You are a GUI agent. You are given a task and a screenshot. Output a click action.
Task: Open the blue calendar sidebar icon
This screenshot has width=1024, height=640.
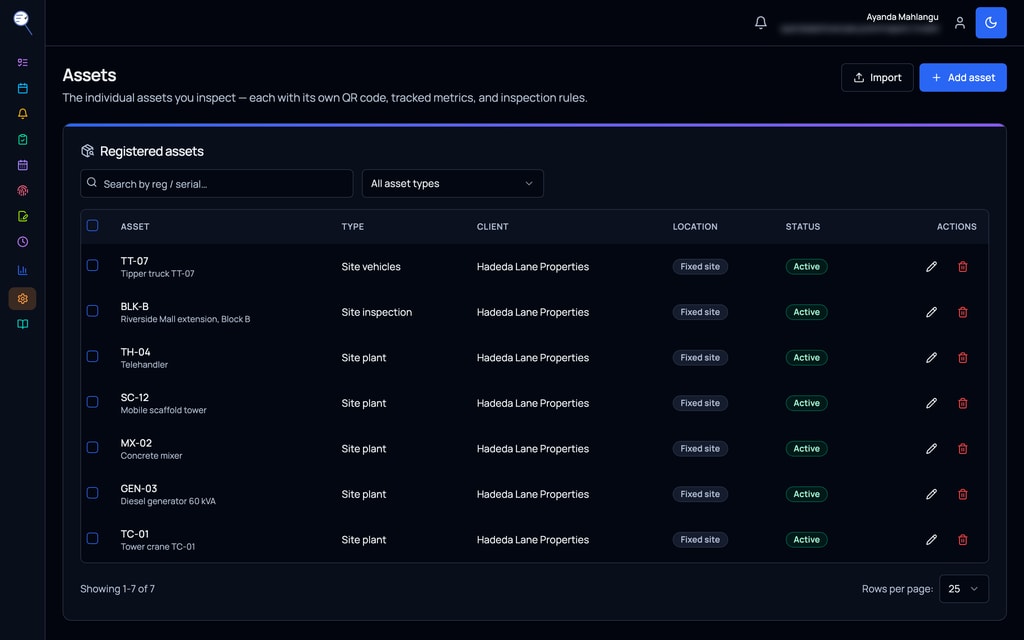click(22, 88)
